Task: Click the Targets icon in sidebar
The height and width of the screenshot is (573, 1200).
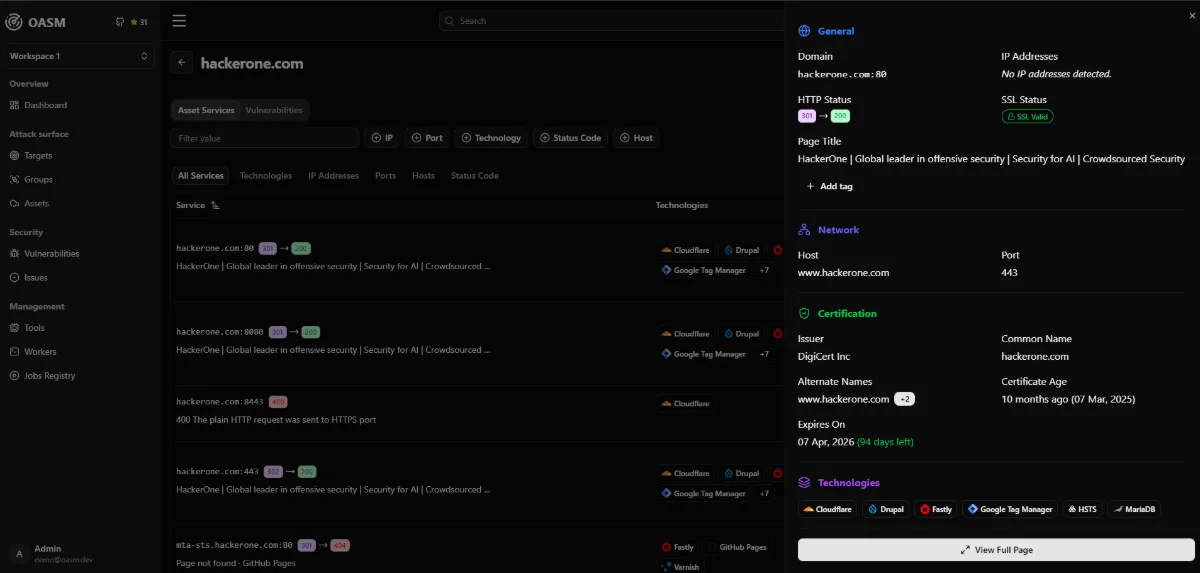Action: [x=14, y=155]
